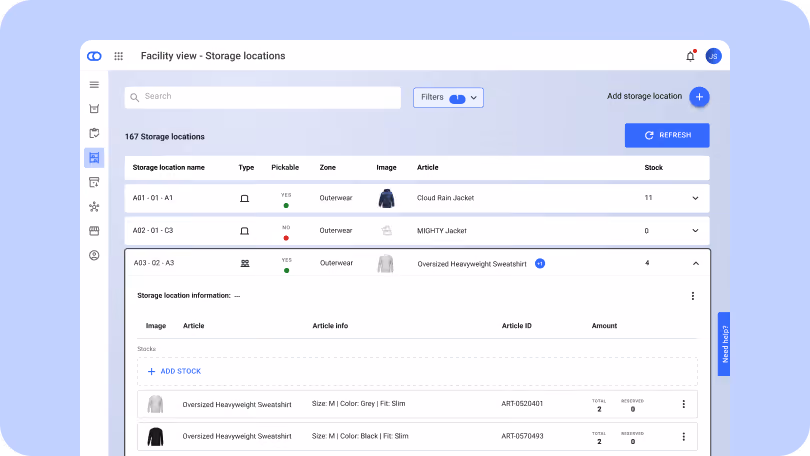Image resolution: width=810 pixels, height=456 pixels.
Task: Click ADD STOCK
Action: (x=174, y=371)
